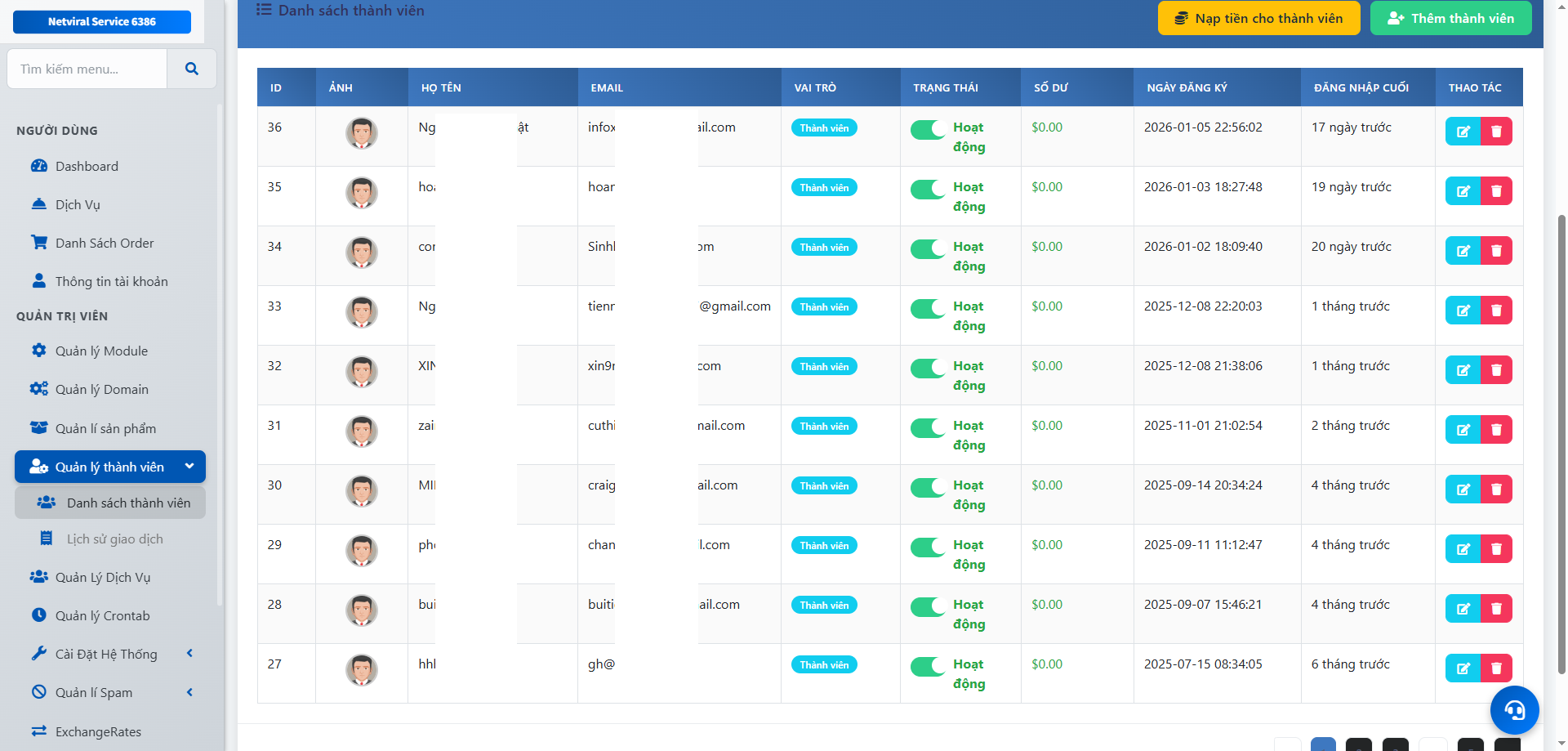The width and height of the screenshot is (1568, 751).
Task: Click delete trash icon for member ID 35
Action: click(x=1496, y=191)
